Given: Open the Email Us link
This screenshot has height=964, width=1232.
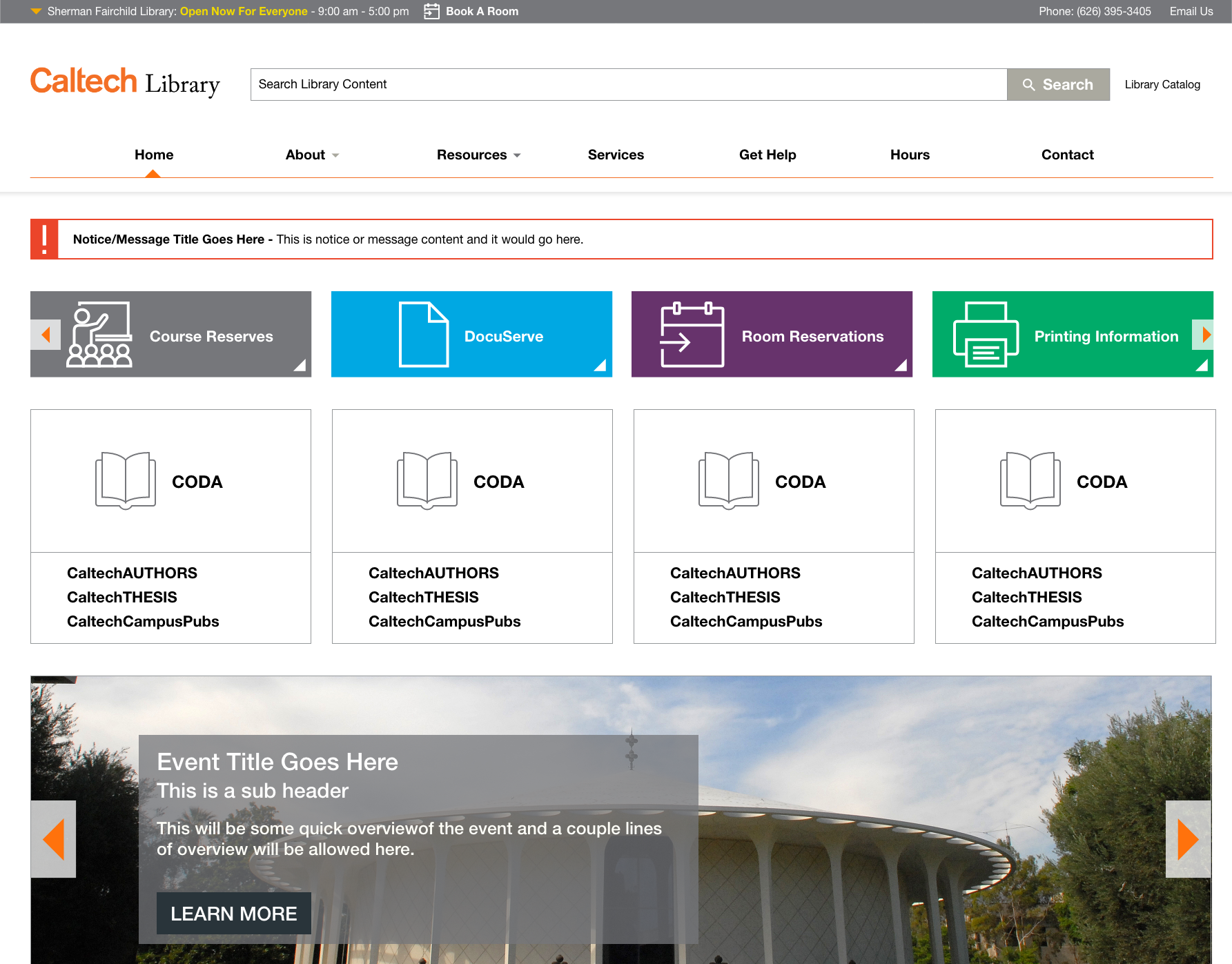Looking at the screenshot, I should tap(1191, 11).
